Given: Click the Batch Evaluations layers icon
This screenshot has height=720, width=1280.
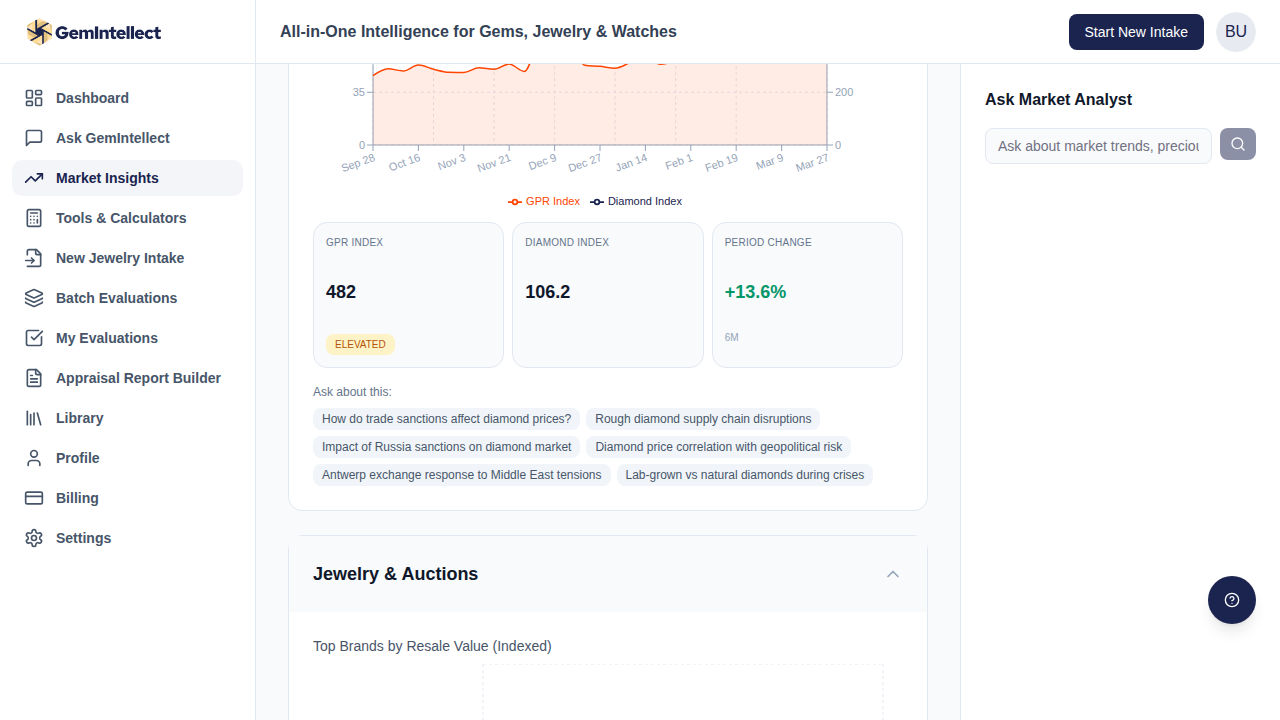Looking at the screenshot, I should [34, 298].
